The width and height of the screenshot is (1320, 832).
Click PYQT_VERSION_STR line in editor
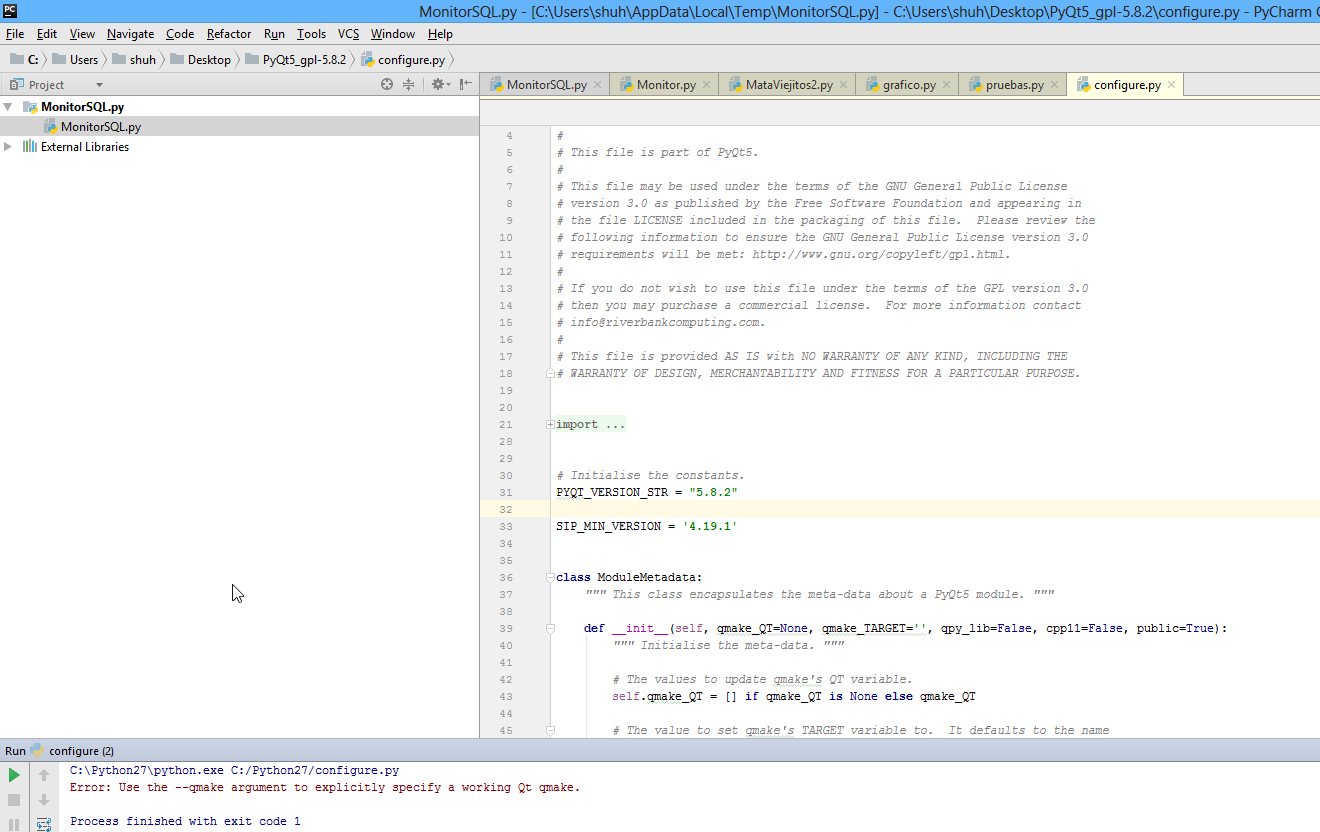647,493
